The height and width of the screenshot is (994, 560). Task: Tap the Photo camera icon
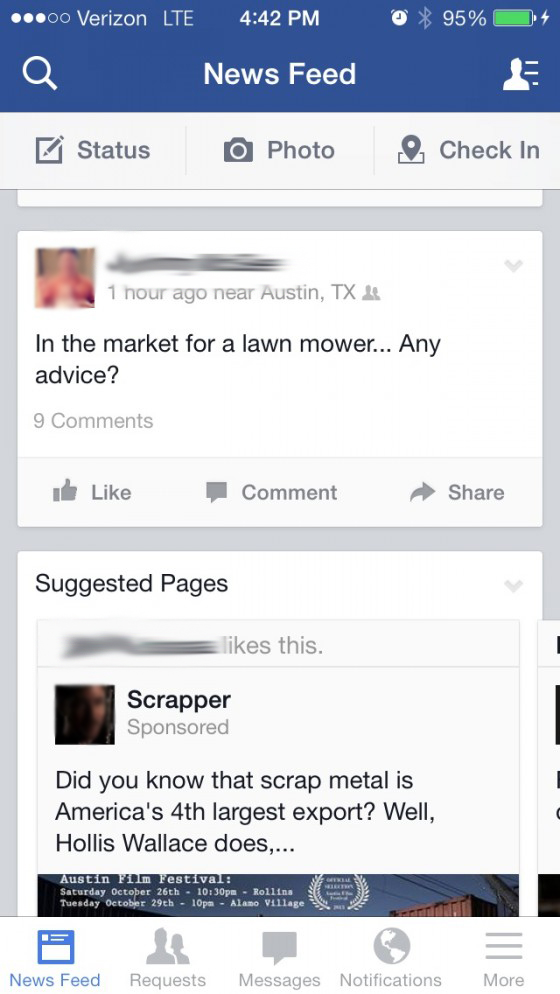[x=238, y=151]
